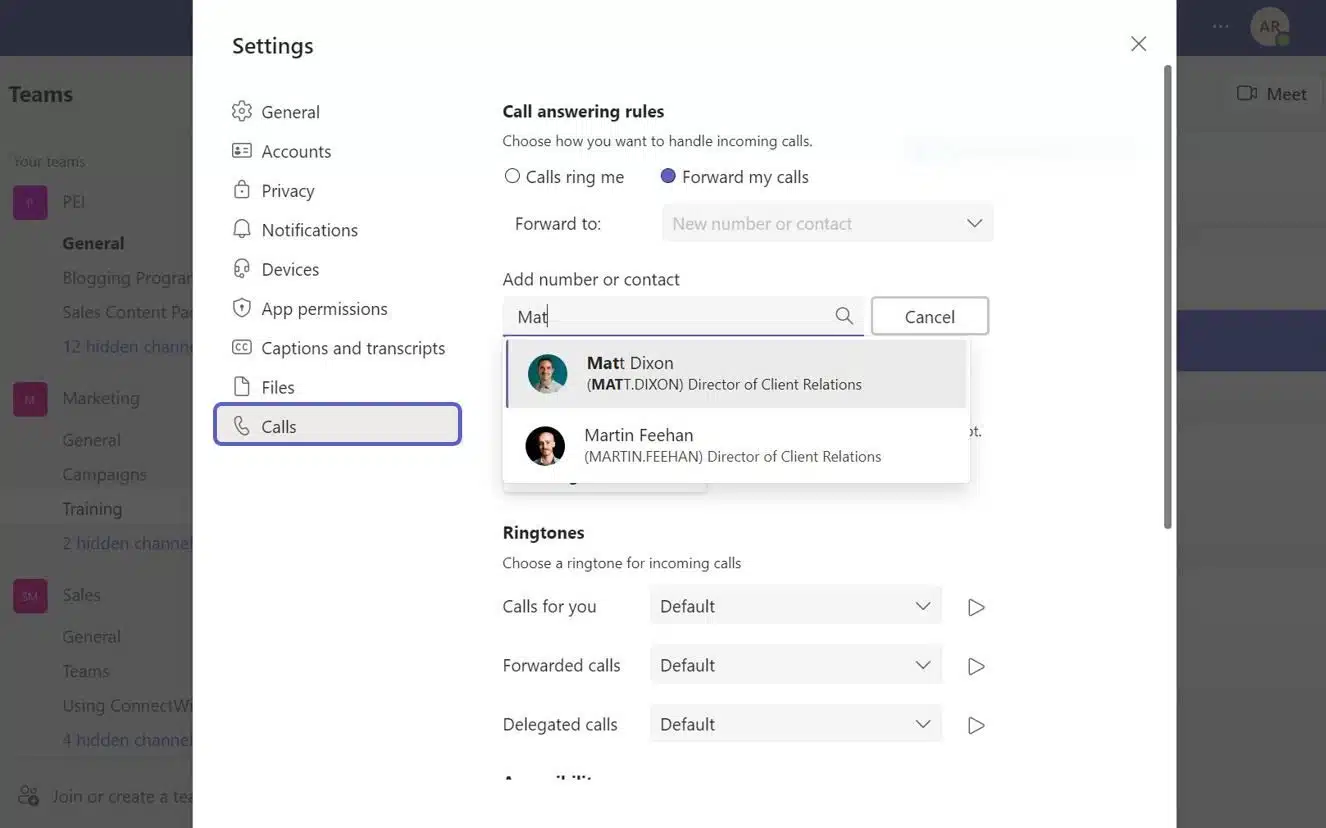1326x828 pixels.
Task: Click the Settings dialog scrollbar
Action: point(1167,297)
